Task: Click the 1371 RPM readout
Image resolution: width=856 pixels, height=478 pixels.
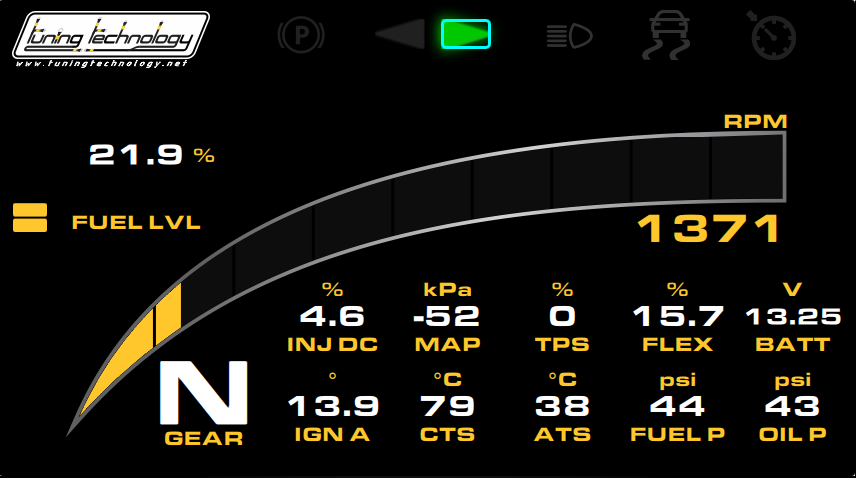Action: point(709,229)
